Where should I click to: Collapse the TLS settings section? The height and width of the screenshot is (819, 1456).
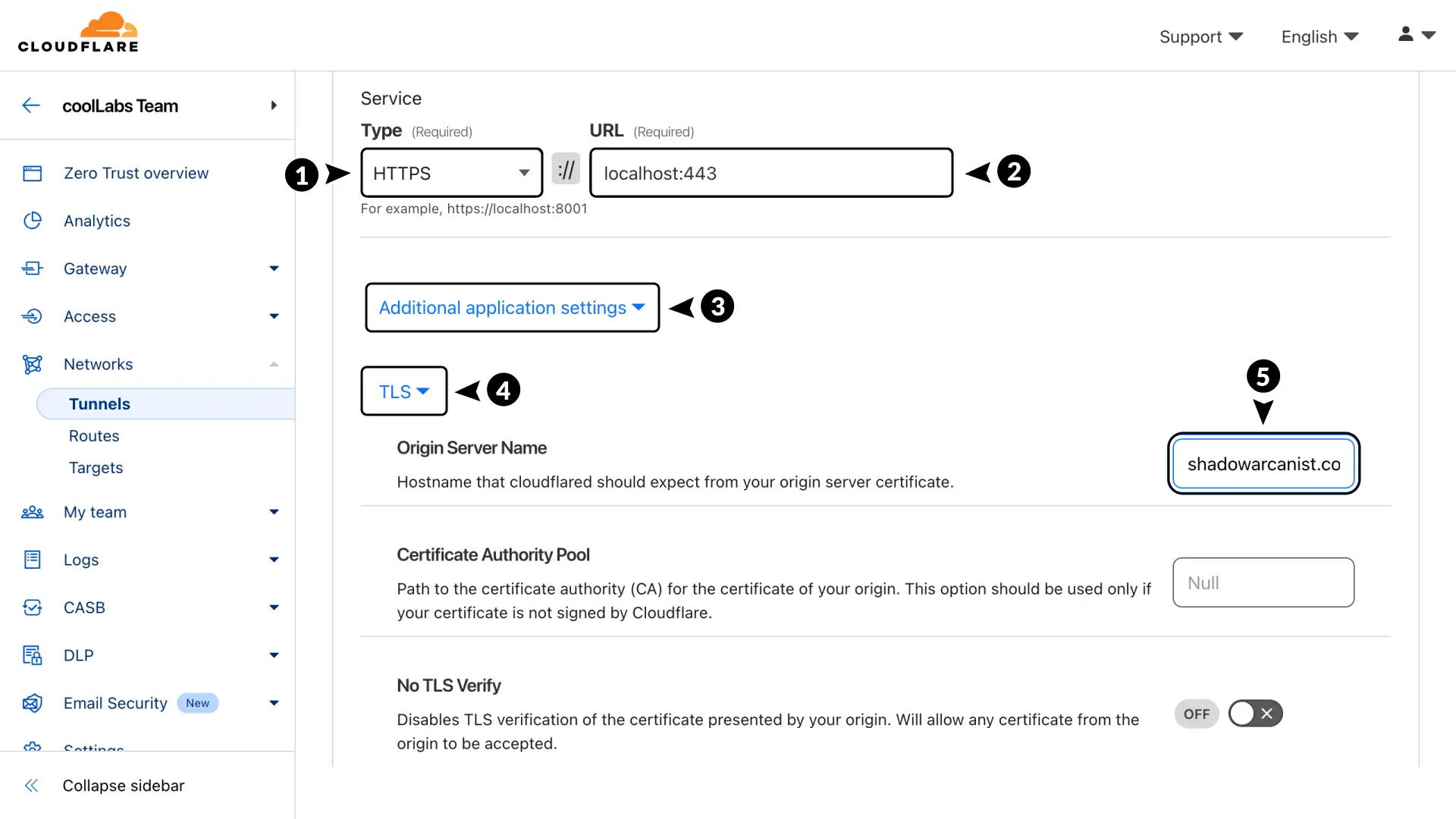pos(404,391)
